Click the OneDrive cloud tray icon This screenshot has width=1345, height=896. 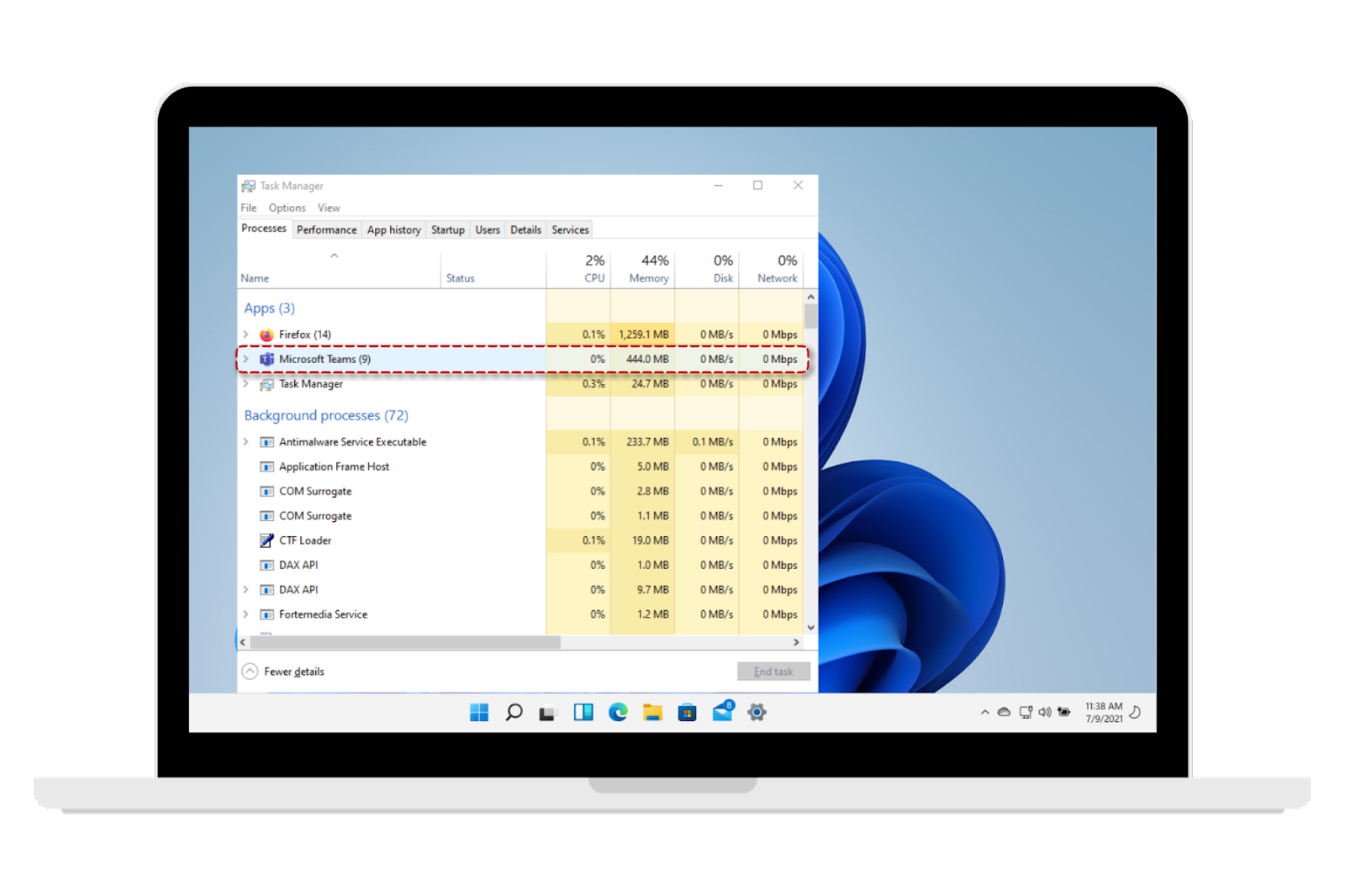point(1004,712)
